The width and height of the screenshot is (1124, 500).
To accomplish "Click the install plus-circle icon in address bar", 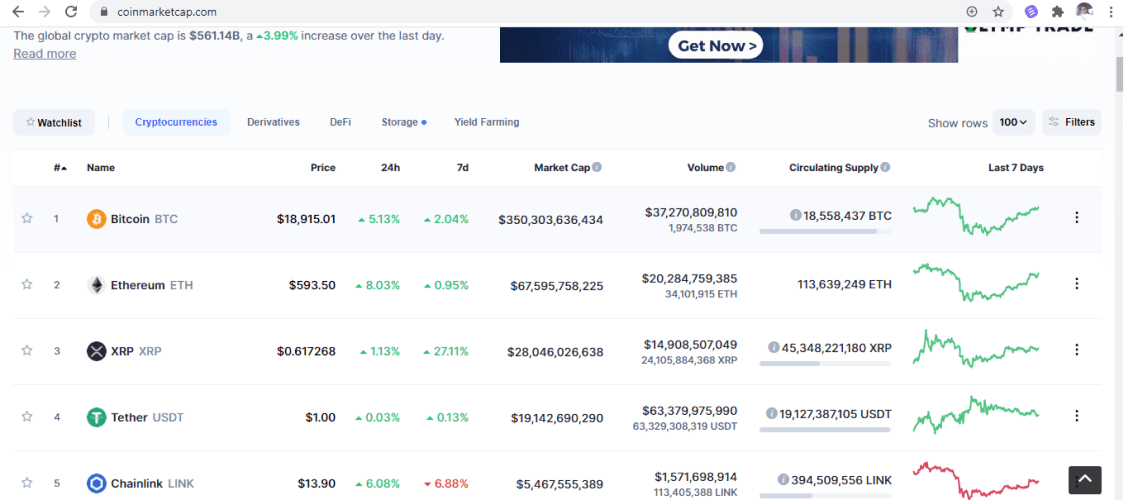I will [x=972, y=11].
